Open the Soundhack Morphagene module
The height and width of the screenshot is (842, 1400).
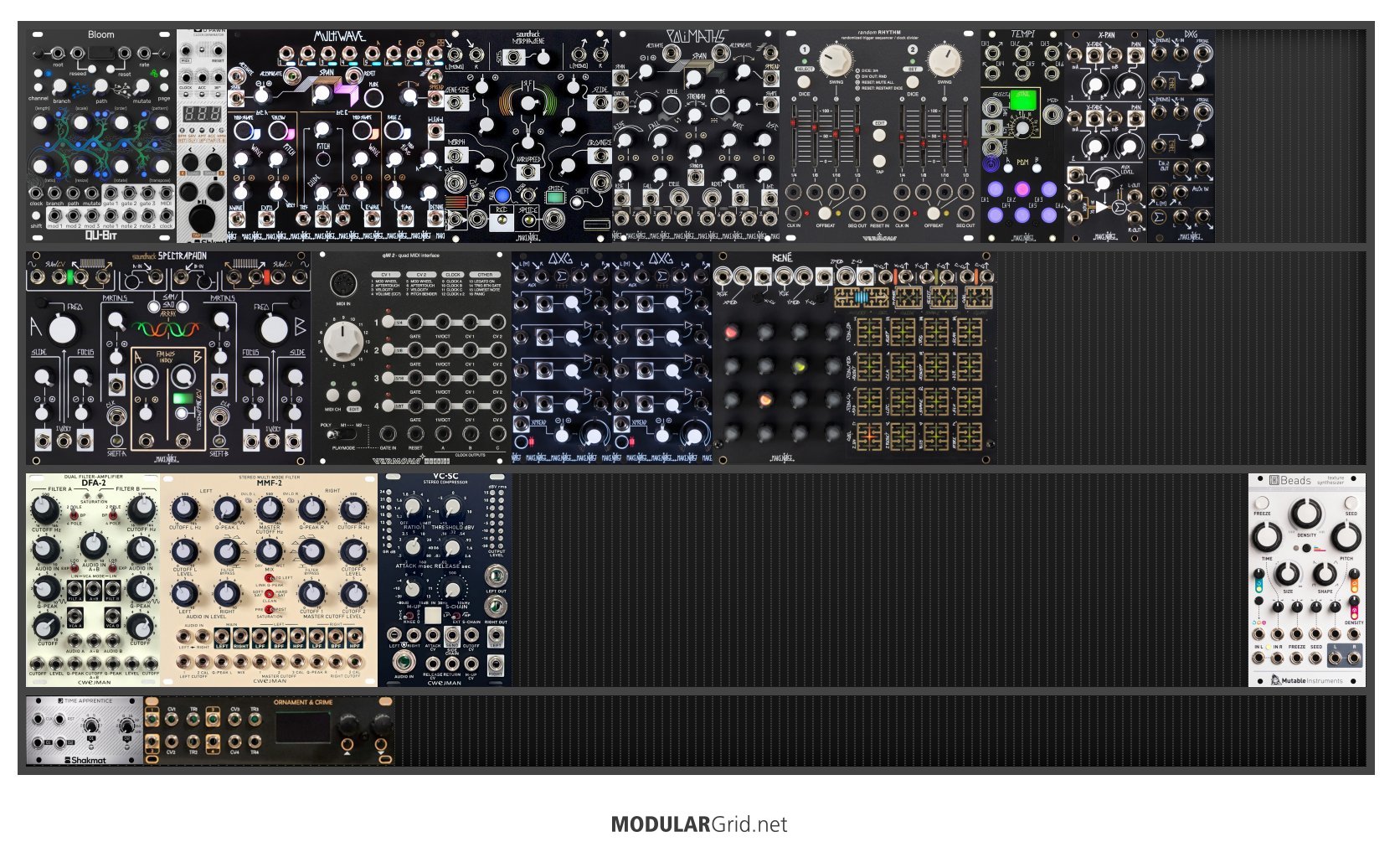tap(528, 137)
